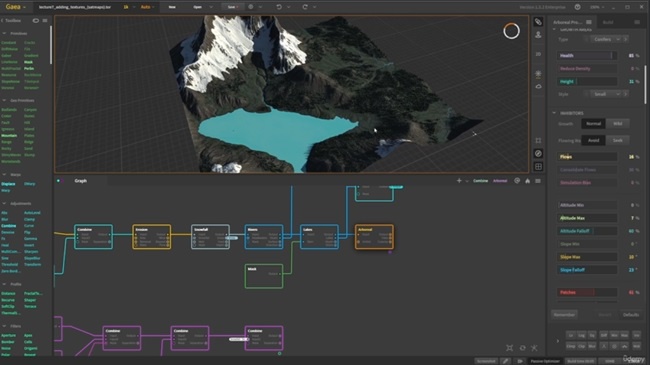Add a Perlin node from the toolbox

(x=29, y=68)
